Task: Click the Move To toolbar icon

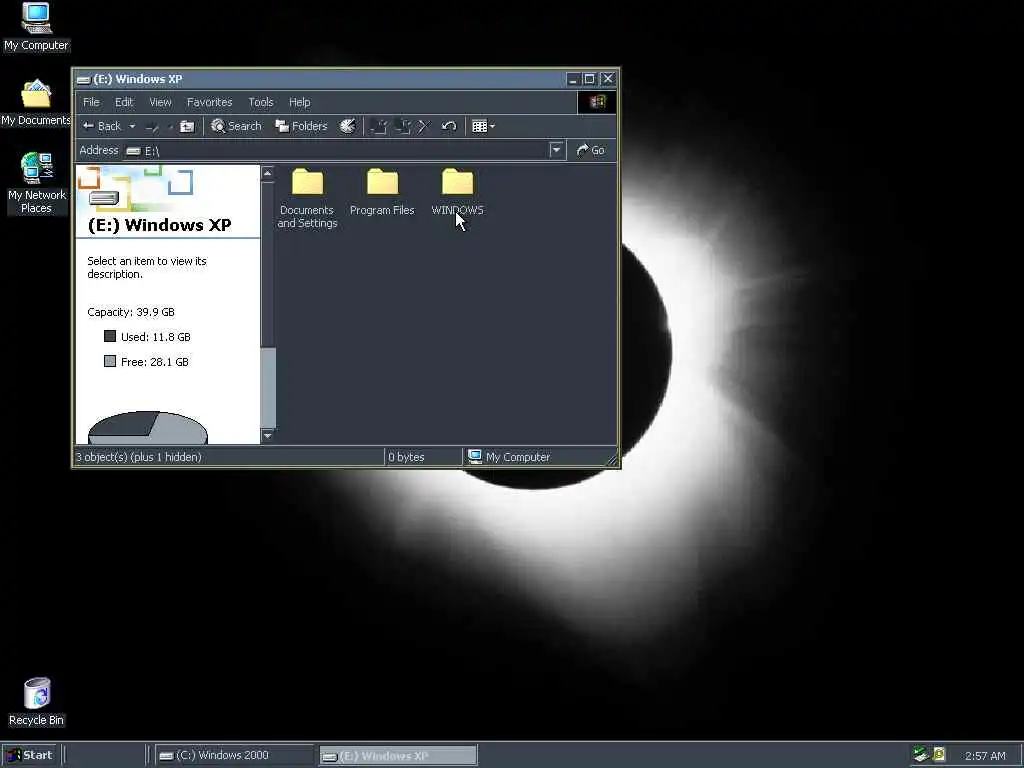Action: 379,126
